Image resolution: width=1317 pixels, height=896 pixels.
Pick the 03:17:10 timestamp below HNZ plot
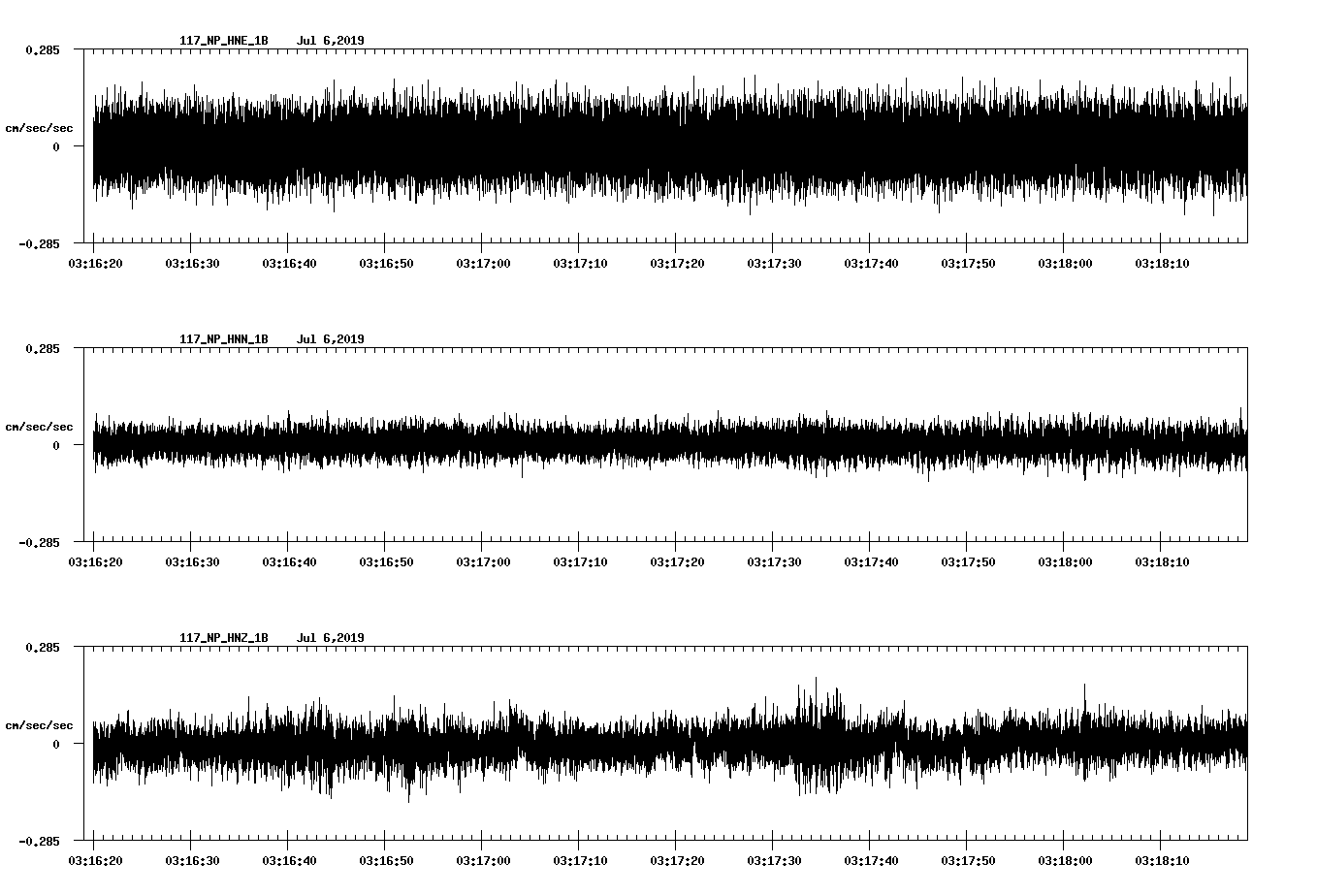coord(580,860)
